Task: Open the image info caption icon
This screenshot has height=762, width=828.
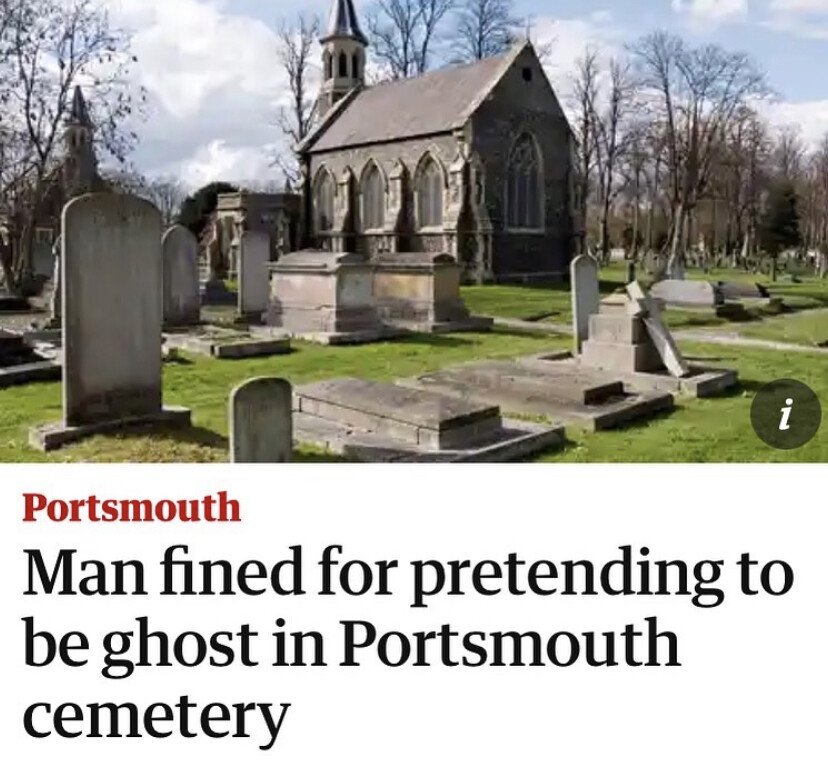Action: (785, 413)
